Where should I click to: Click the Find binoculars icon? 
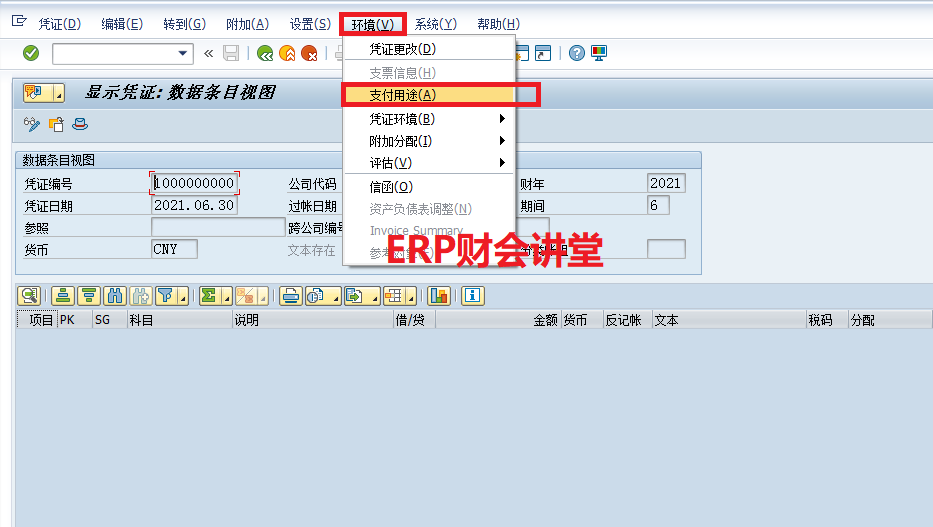click(x=114, y=295)
